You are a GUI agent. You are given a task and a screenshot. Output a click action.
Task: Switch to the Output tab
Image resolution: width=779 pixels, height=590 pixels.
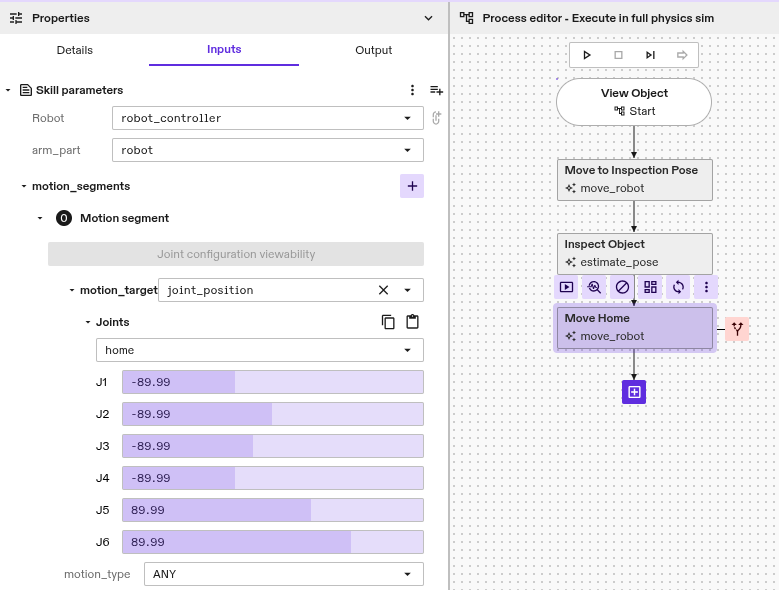click(374, 50)
